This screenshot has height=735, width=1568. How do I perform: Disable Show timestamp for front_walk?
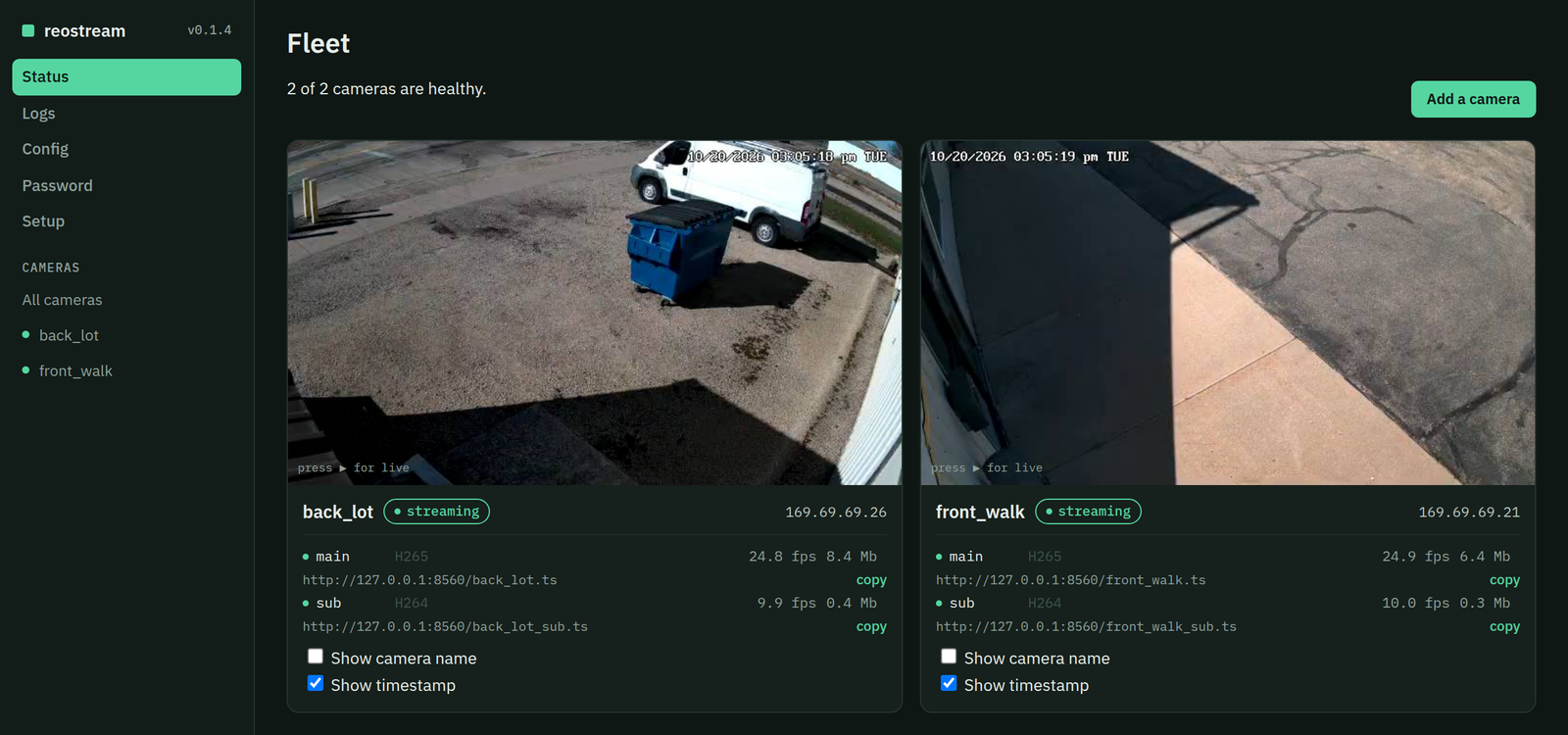point(949,683)
